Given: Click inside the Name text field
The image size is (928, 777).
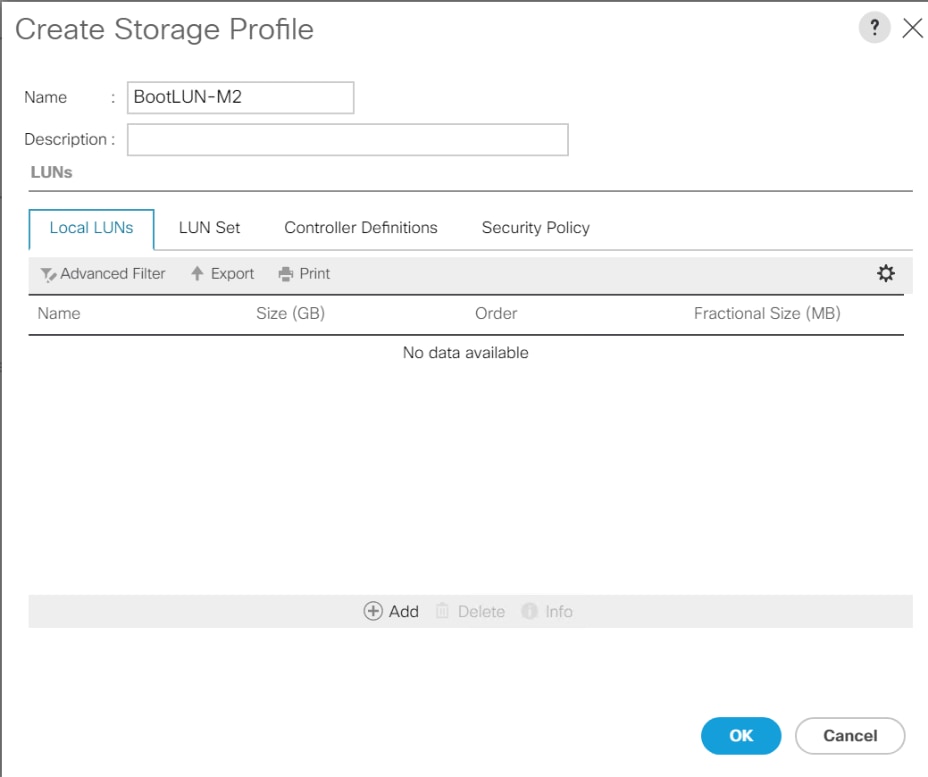Looking at the screenshot, I should 240,97.
